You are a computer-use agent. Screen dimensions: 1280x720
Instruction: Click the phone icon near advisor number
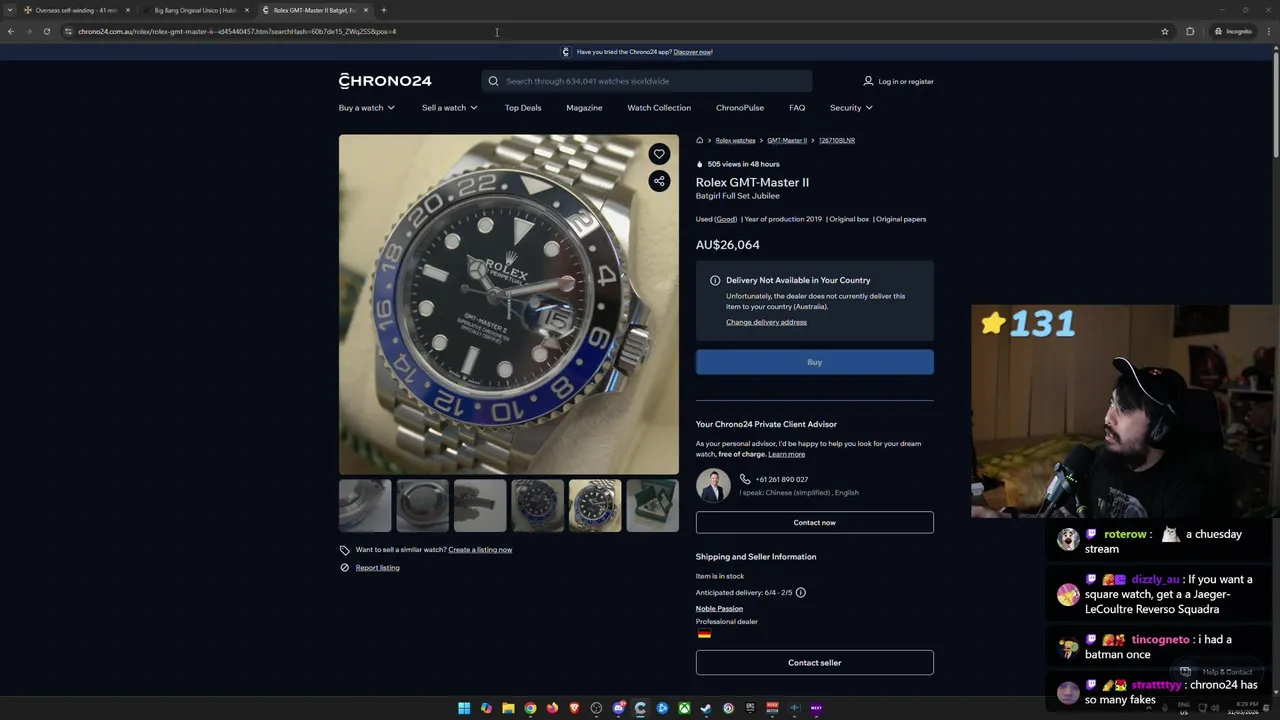[x=745, y=479]
